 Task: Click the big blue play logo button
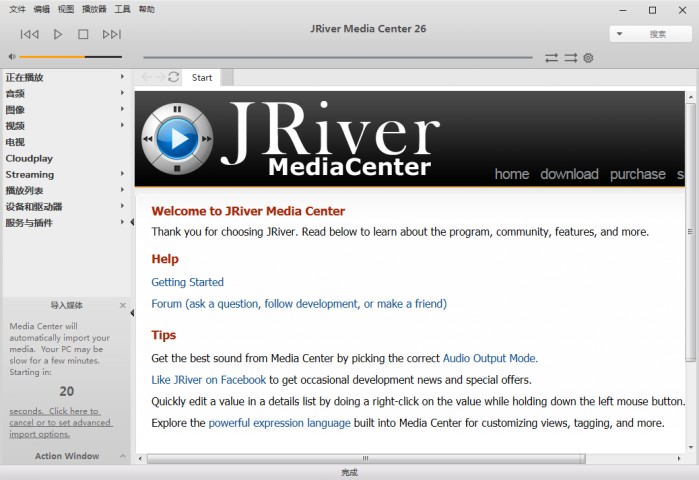pos(177,139)
